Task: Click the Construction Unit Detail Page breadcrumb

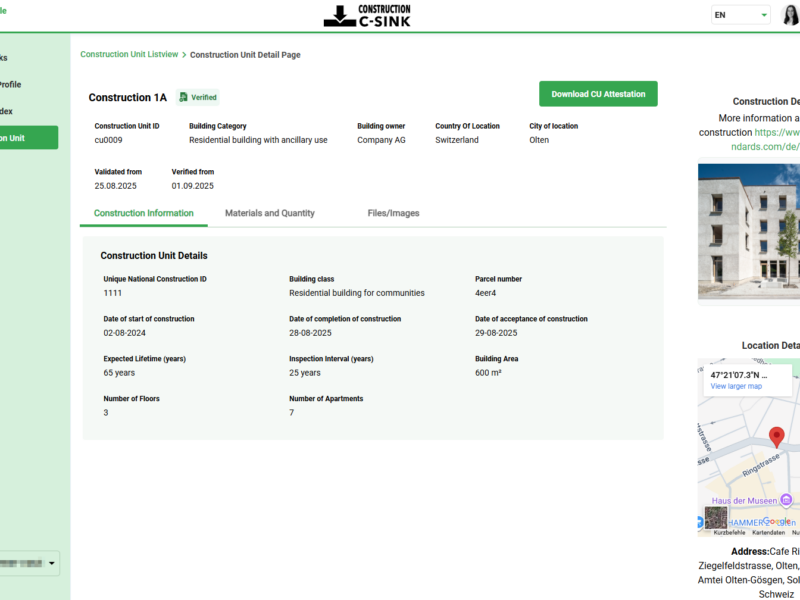Action: click(x=245, y=55)
